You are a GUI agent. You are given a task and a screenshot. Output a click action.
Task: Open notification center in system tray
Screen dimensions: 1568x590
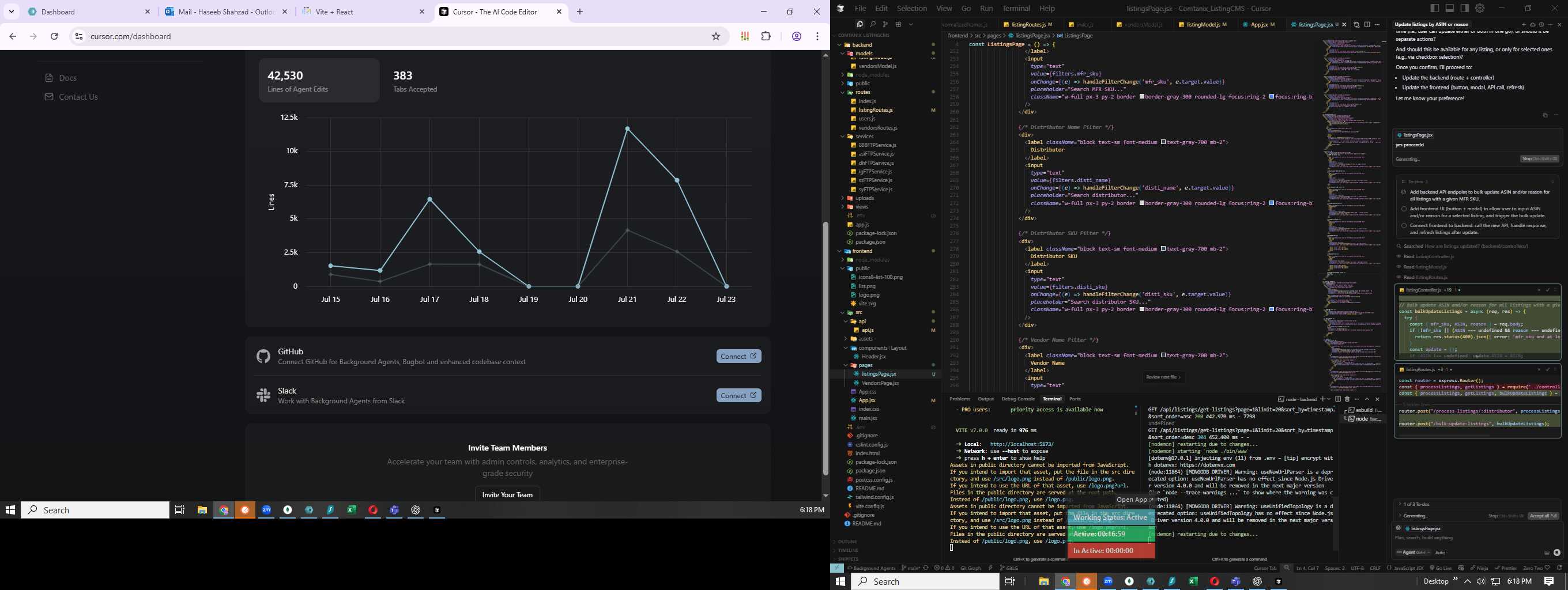1549,581
